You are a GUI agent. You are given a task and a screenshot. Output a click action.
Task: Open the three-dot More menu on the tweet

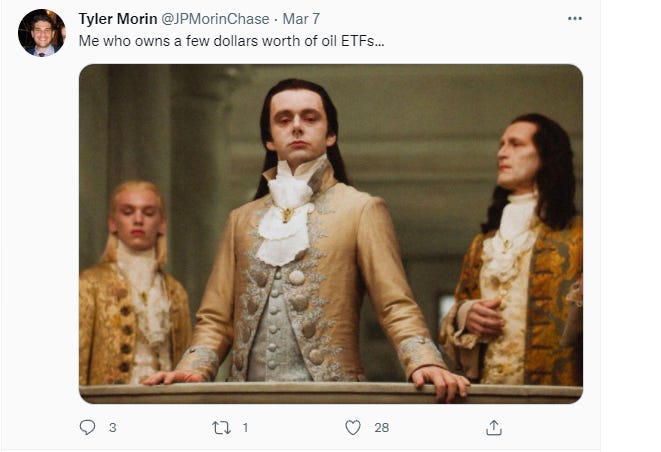coord(575,19)
